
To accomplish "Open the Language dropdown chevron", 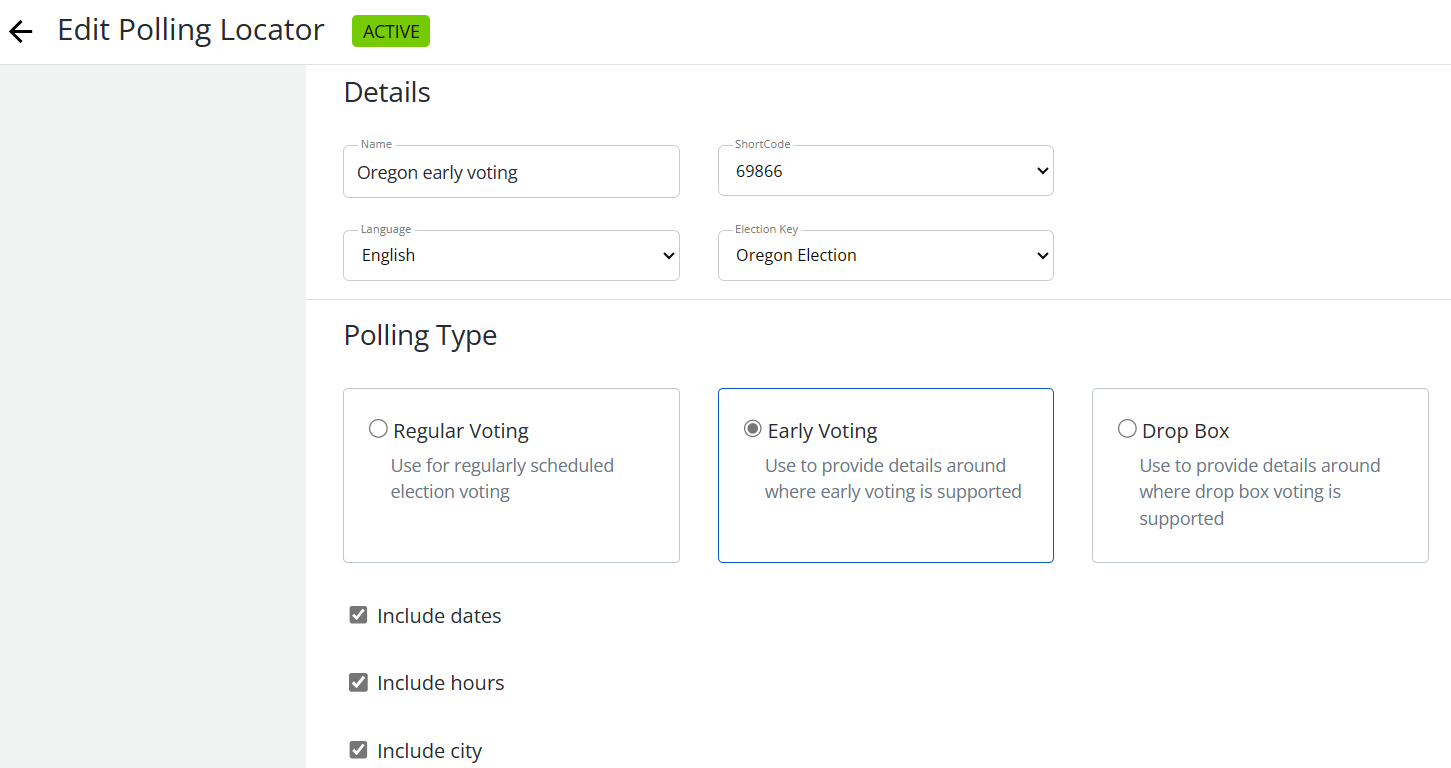I will [667, 255].
